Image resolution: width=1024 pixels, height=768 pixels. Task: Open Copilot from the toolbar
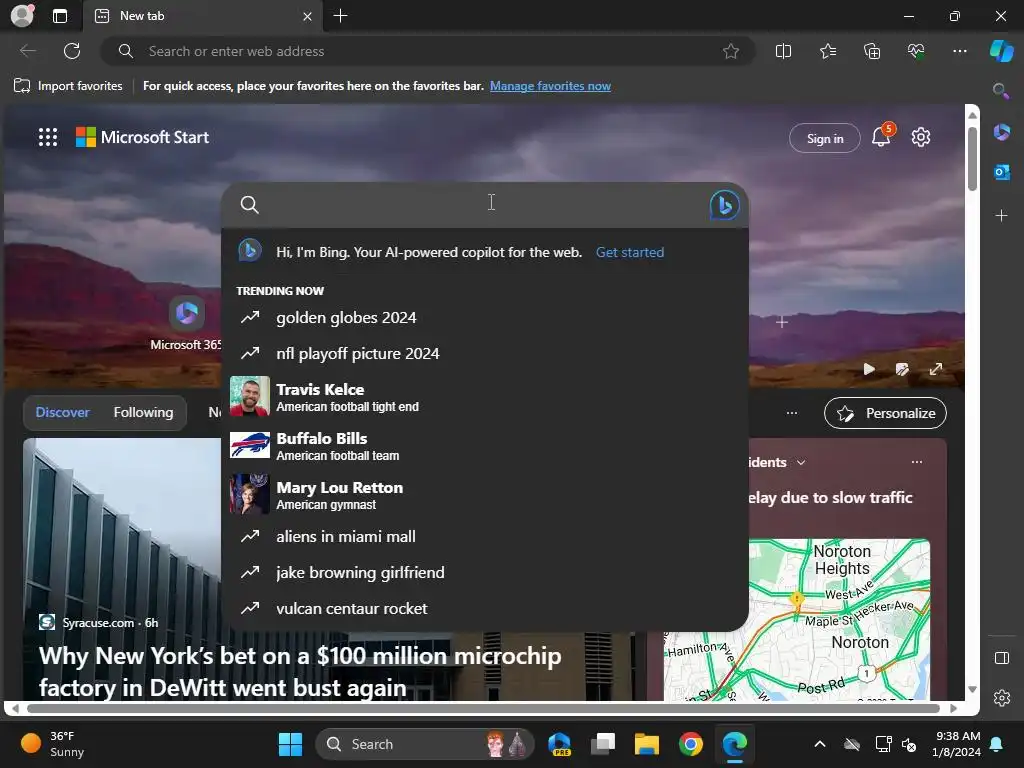tap(1001, 51)
